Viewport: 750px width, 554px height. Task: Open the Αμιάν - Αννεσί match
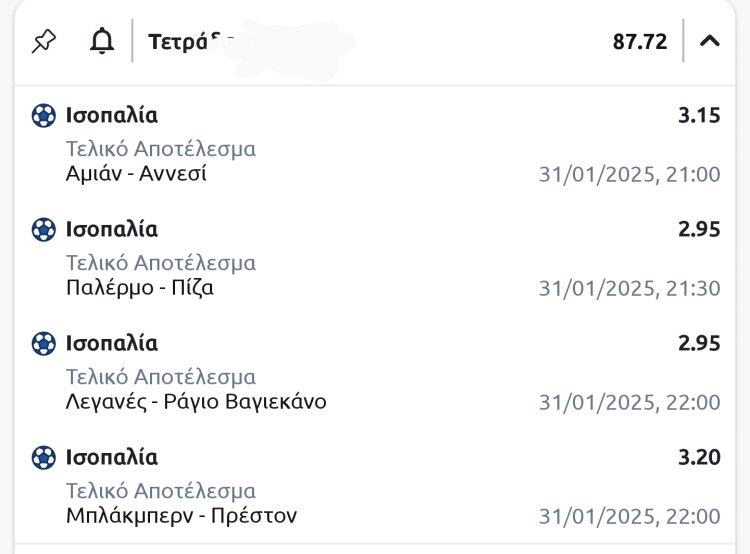click(136, 174)
